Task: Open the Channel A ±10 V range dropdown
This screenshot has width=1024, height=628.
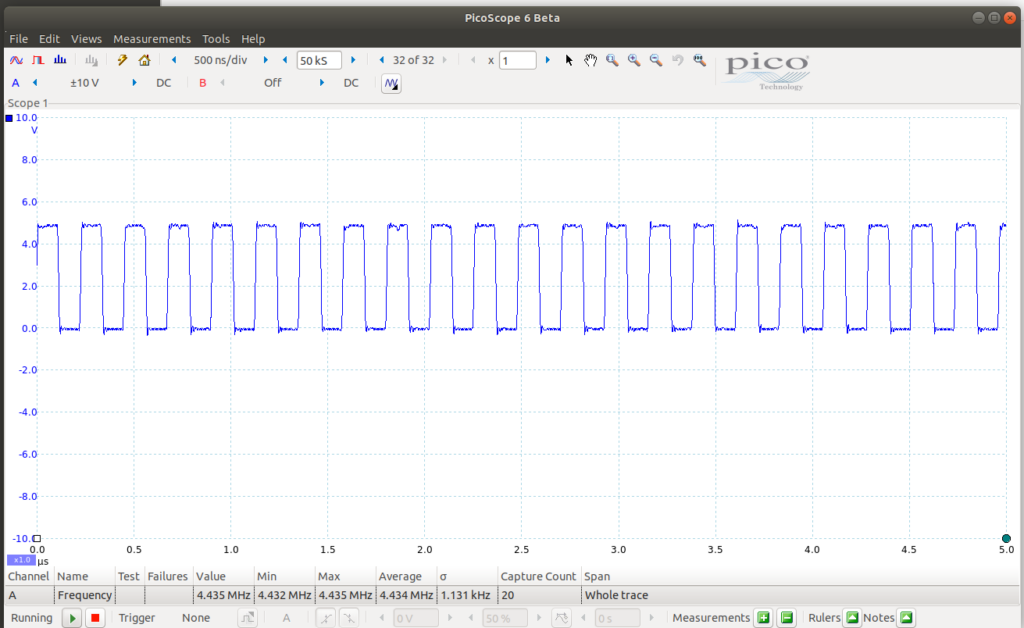Action: pyautogui.click(x=85, y=83)
